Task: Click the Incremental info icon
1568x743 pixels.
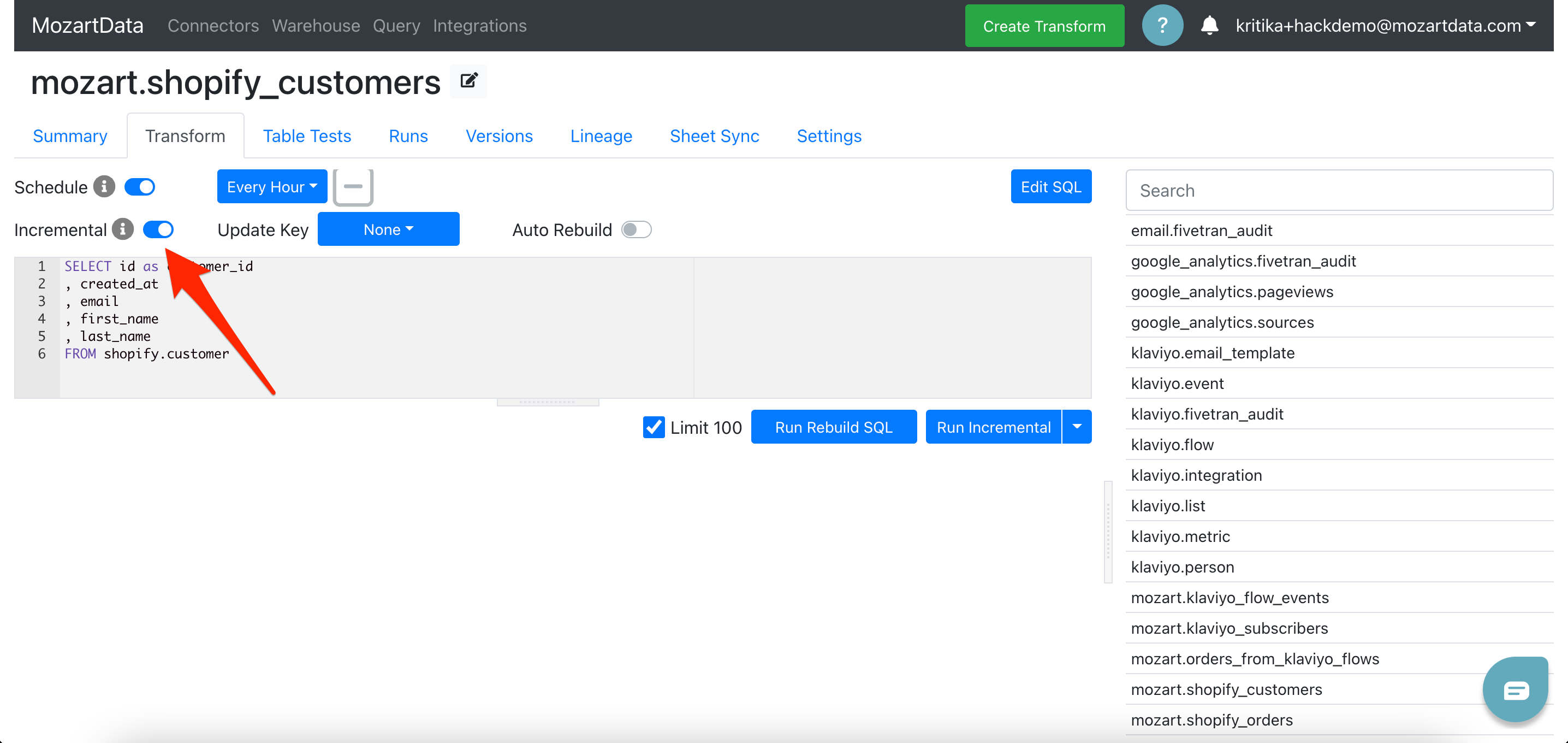Action: coord(123,229)
